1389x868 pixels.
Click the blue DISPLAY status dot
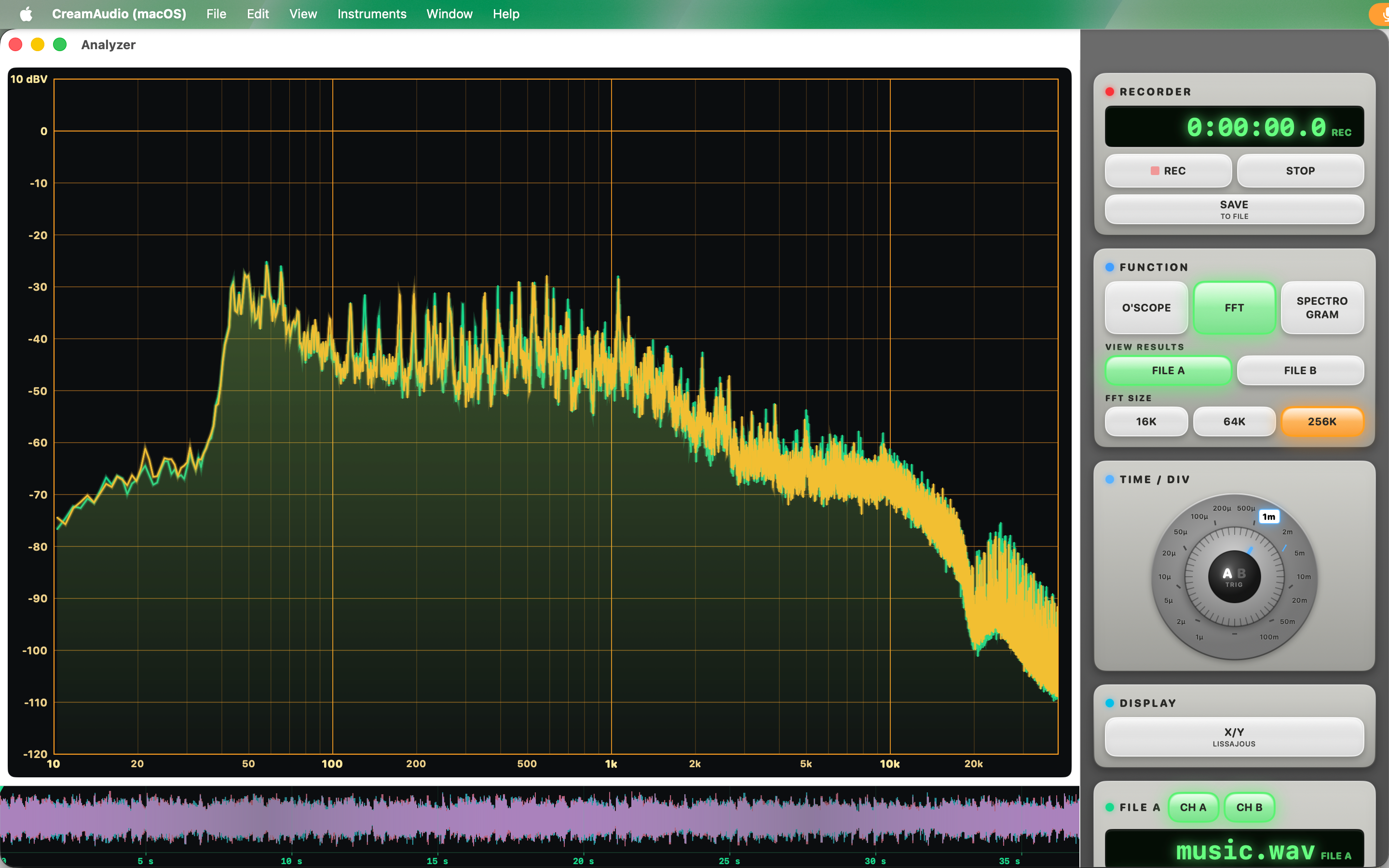(1110, 703)
